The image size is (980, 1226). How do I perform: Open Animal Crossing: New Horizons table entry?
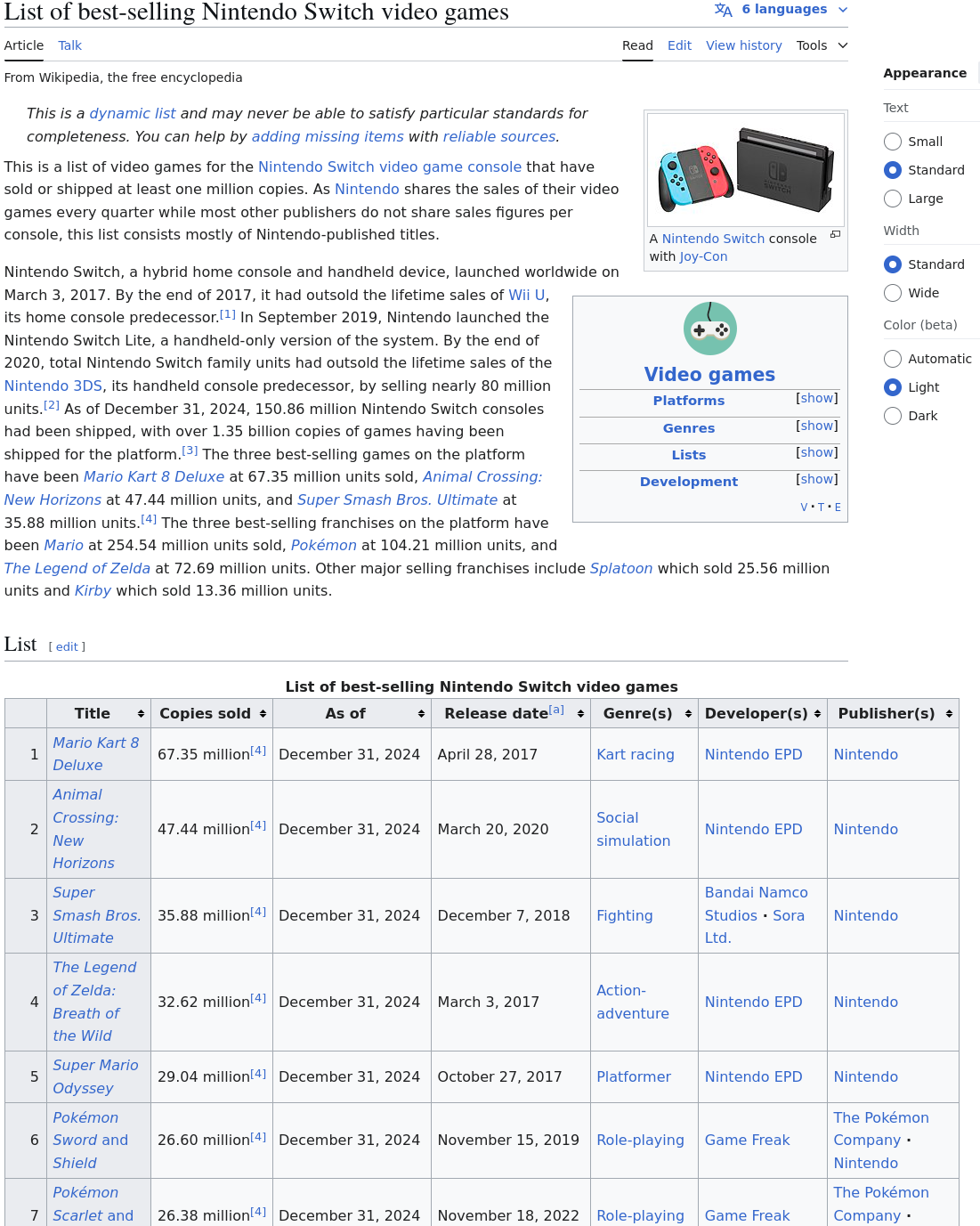[x=85, y=829]
